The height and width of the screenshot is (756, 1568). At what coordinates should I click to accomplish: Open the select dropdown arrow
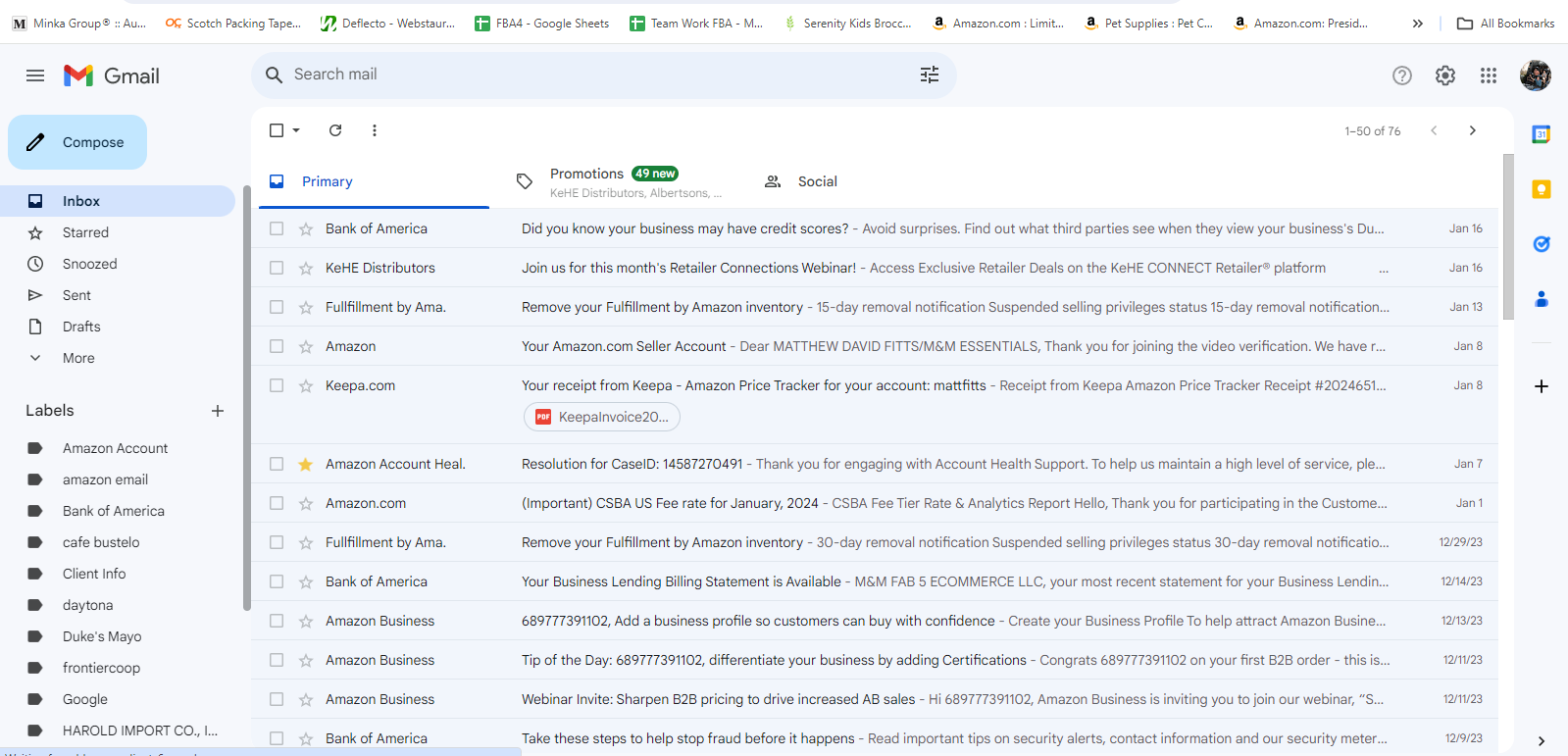[296, 130]
